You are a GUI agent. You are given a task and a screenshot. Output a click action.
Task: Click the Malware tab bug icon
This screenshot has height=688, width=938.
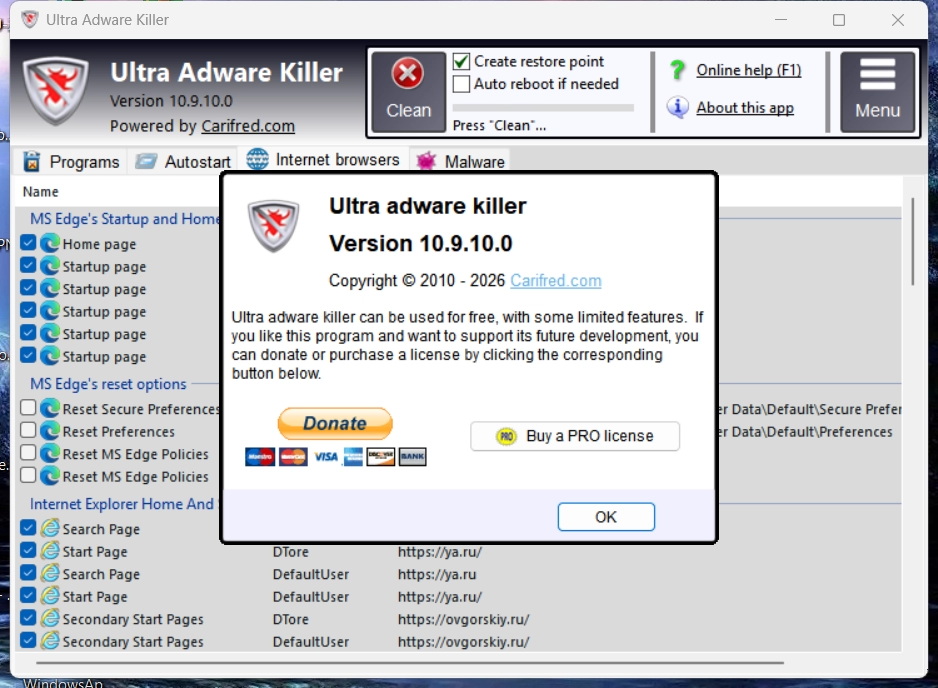(x=427, y=161)
